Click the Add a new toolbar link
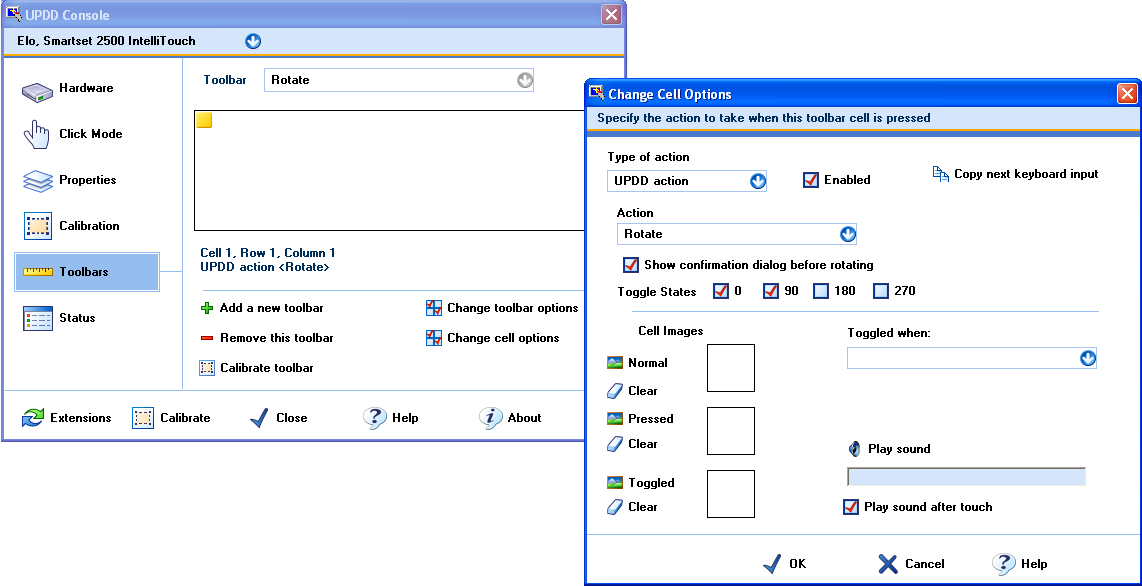The width and height of the screenshot is (1142, 586). pos(272,308)
